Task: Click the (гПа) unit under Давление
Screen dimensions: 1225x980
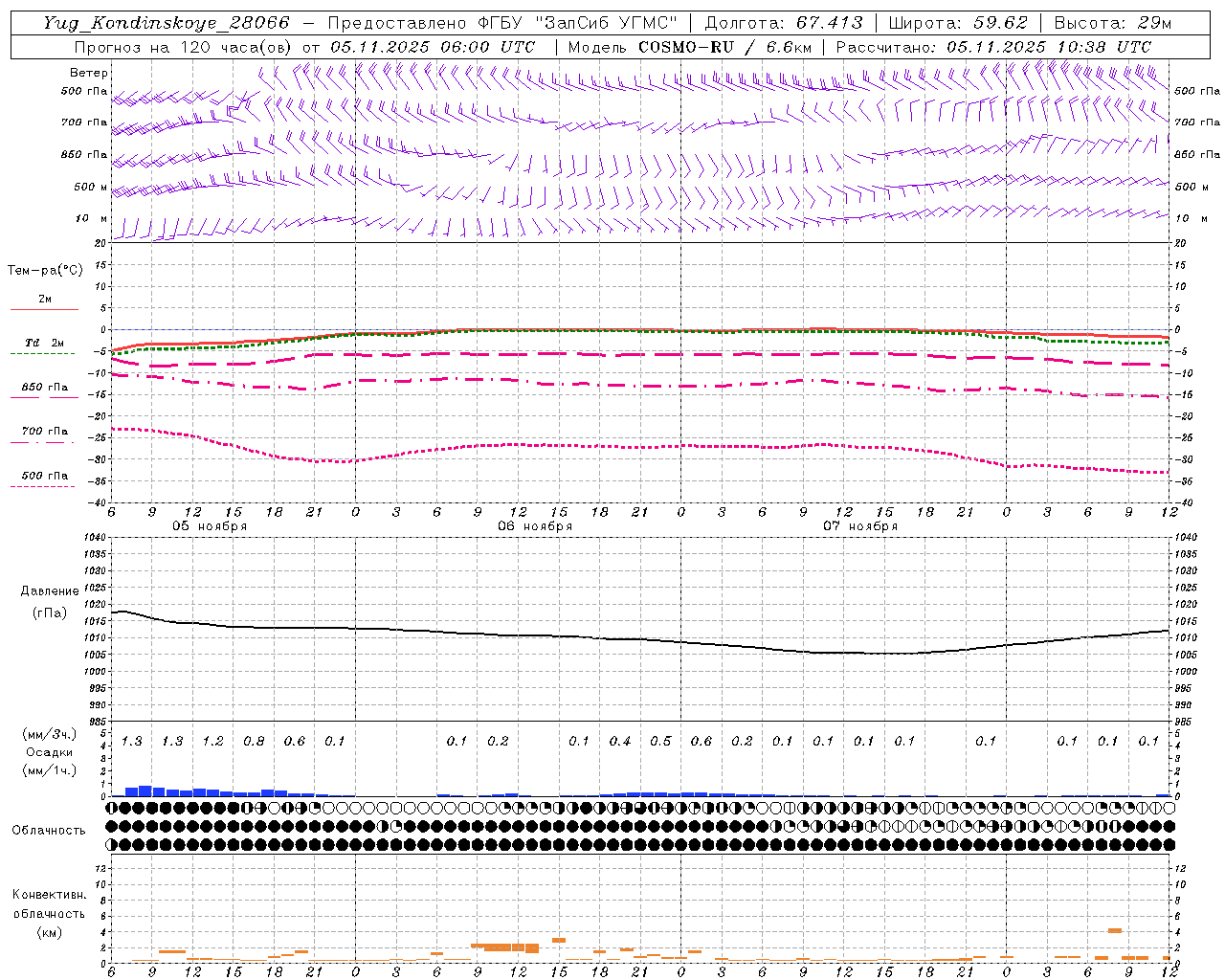Action: 50,613
